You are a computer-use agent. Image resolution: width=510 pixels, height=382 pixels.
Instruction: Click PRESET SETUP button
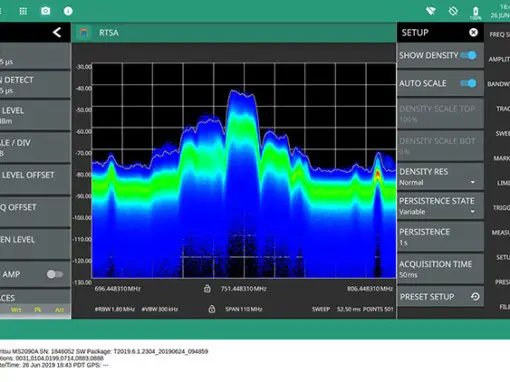[x=440, y=296]
